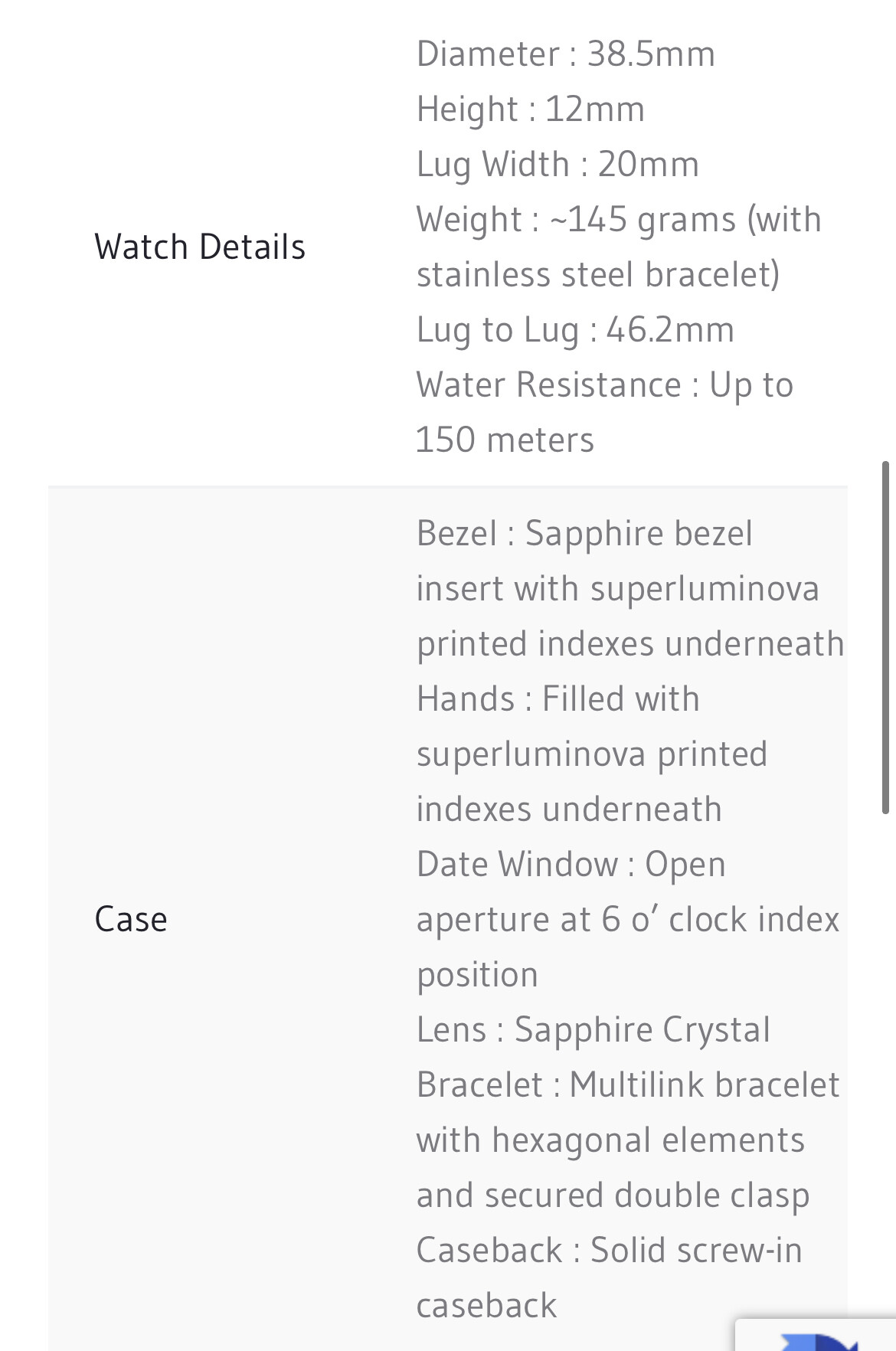Click the 150 meters text
This screenshot has height=1351, width=896.
505,440
